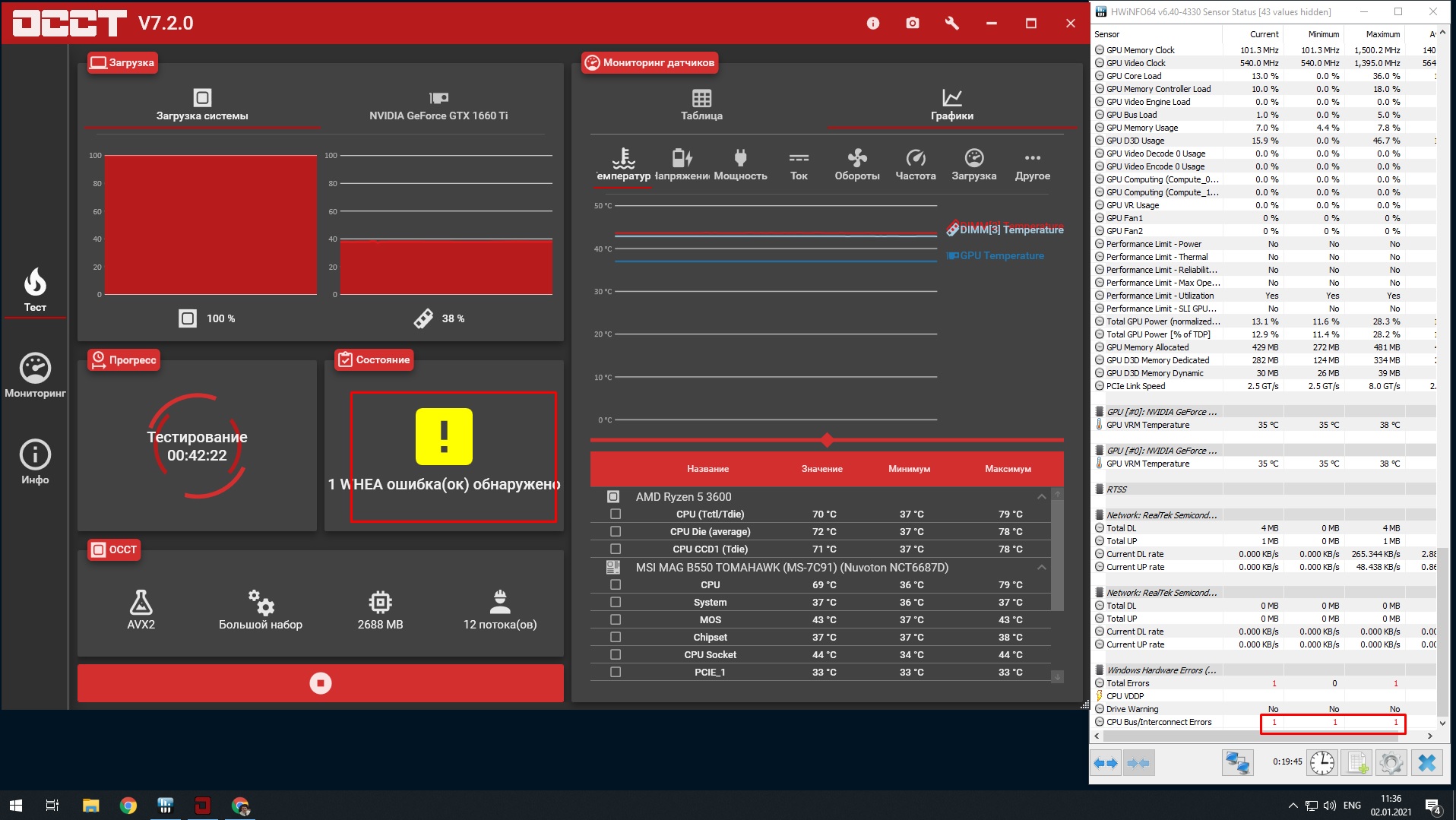Screen dimensions: 1456x820
Task: Switch to the Загрузка системы tab
Action: click(x=202, y=106)
